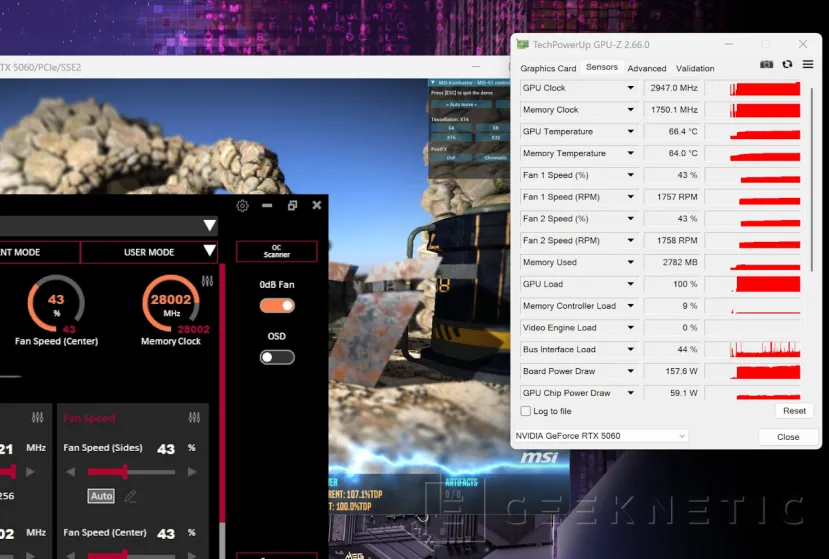This screenshot has height=559, width=829.
Task: Click the GPU-Z refresh icon
Action: click(x=787, y=64)
